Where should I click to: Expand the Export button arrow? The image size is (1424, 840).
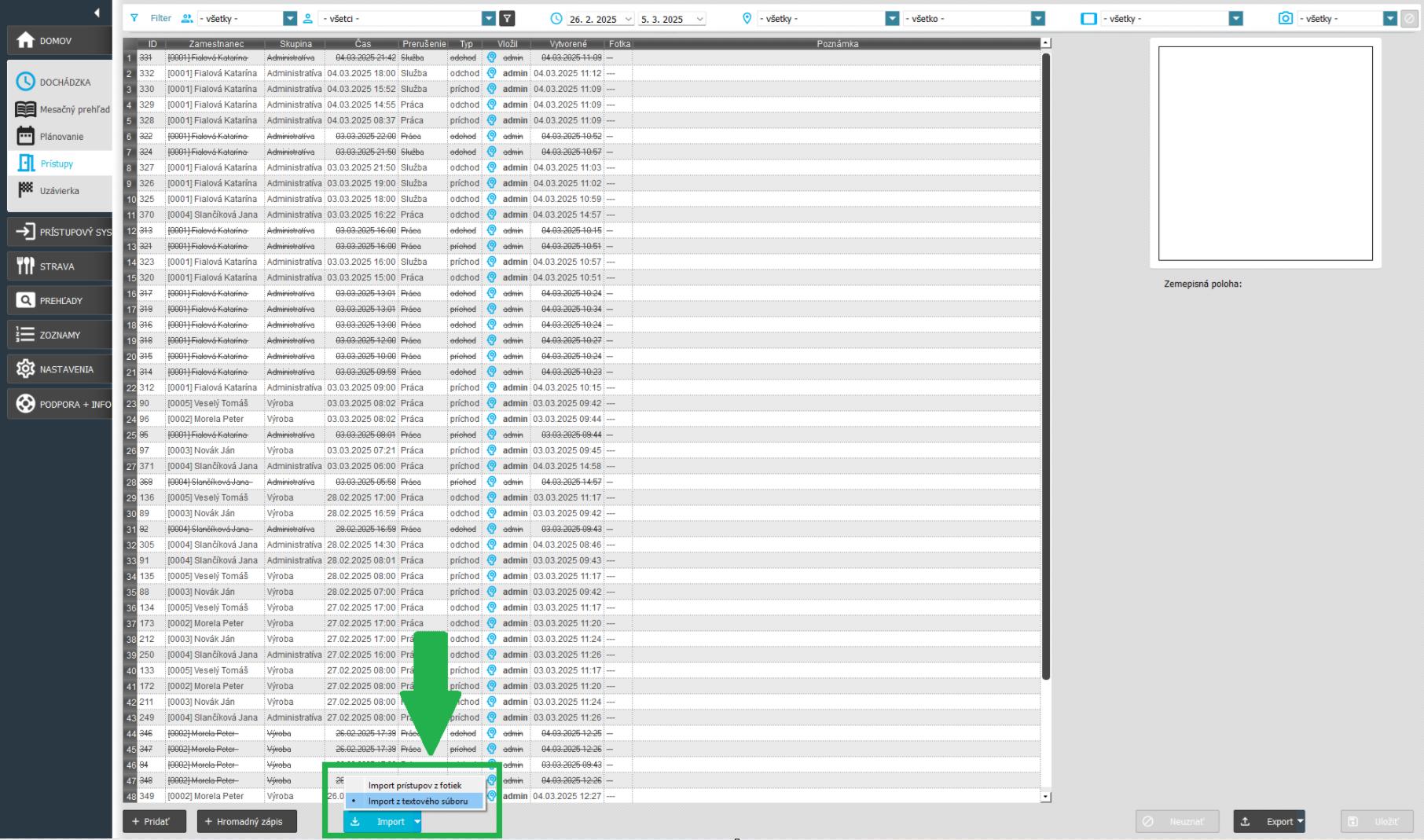tap(1300, 822)
